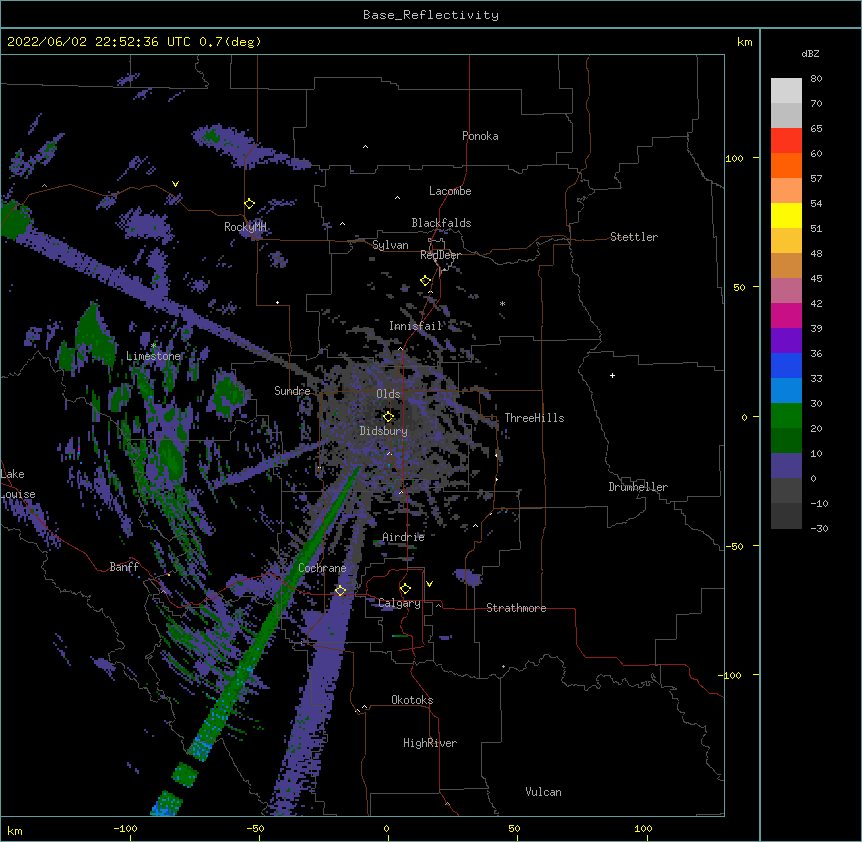This screenshot has height=842, width=862.
Task: Click the Drumheller label
Action: (x=638, y=487)
